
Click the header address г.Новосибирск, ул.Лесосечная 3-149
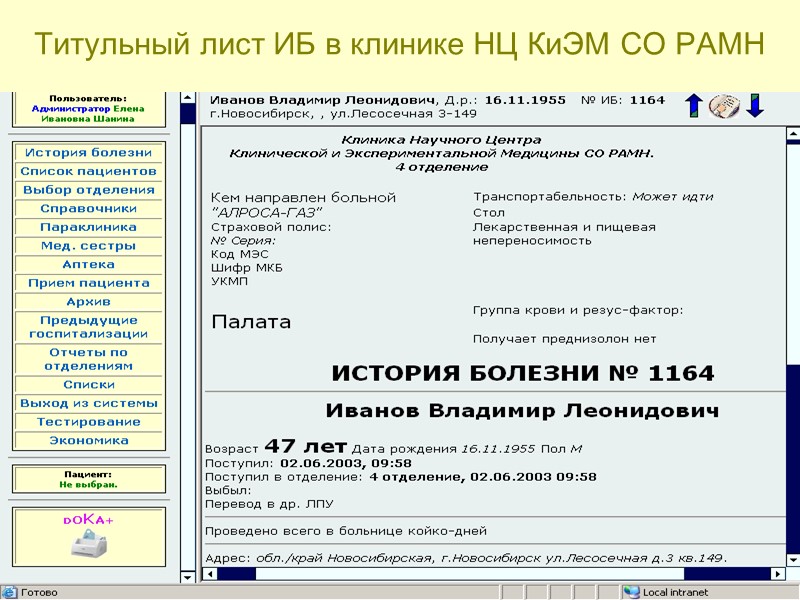tap(343, 113)
